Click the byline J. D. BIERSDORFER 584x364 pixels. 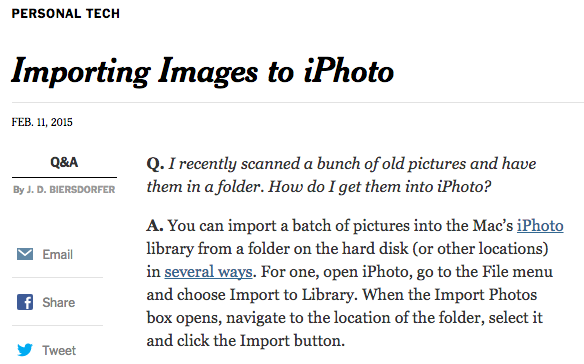[x=71, y=190]
